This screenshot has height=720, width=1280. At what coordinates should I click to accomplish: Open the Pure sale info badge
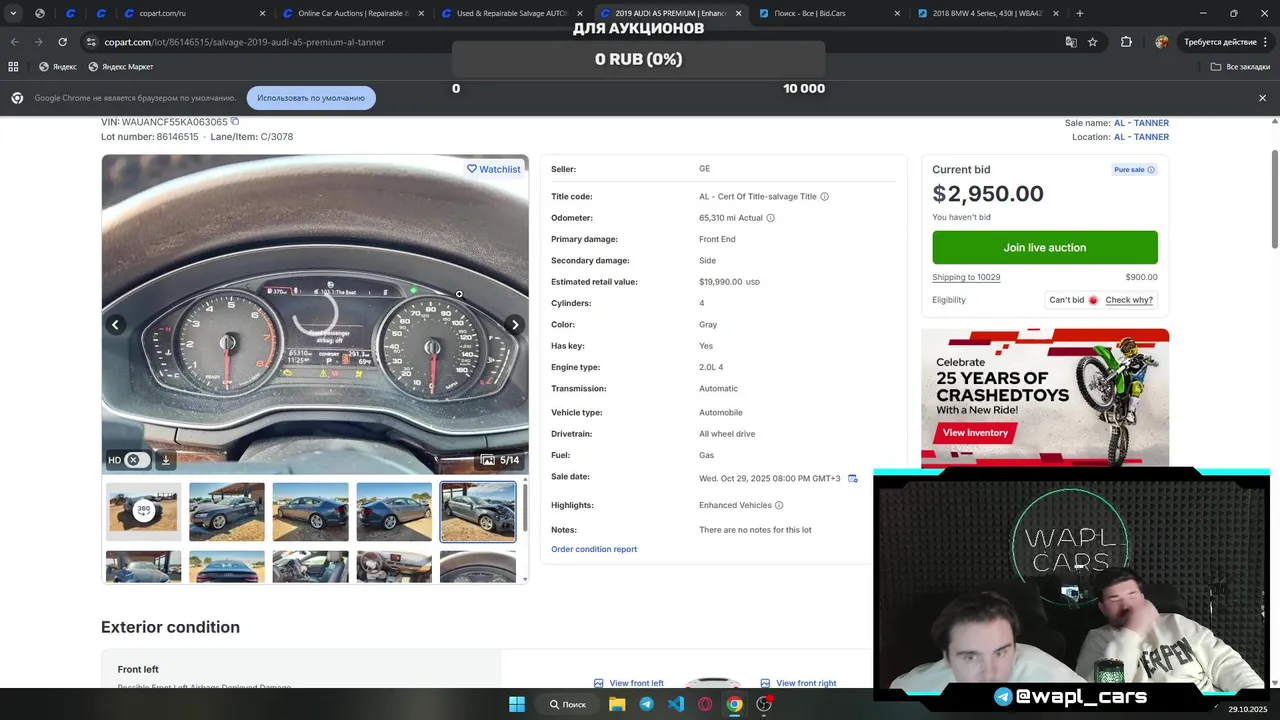click(1135, 170)
